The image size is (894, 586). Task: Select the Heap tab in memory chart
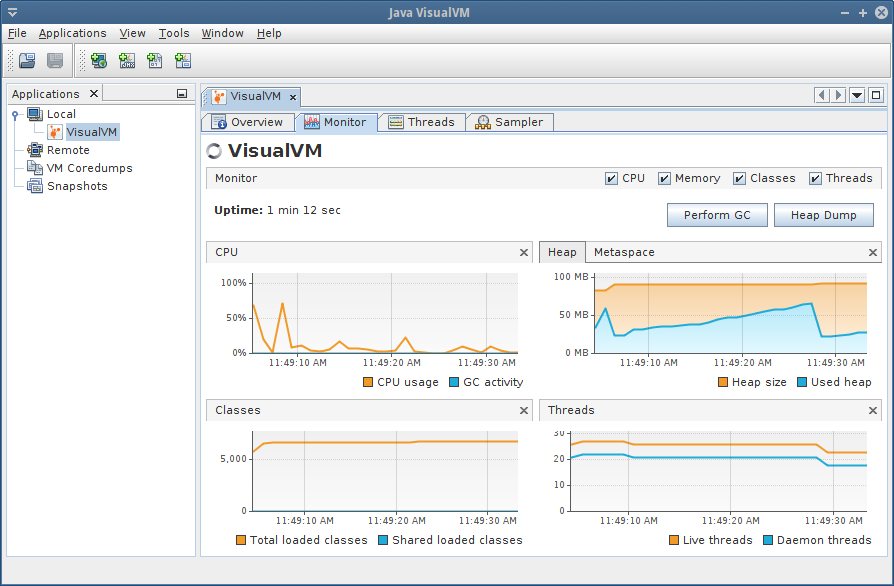[562, 252]
